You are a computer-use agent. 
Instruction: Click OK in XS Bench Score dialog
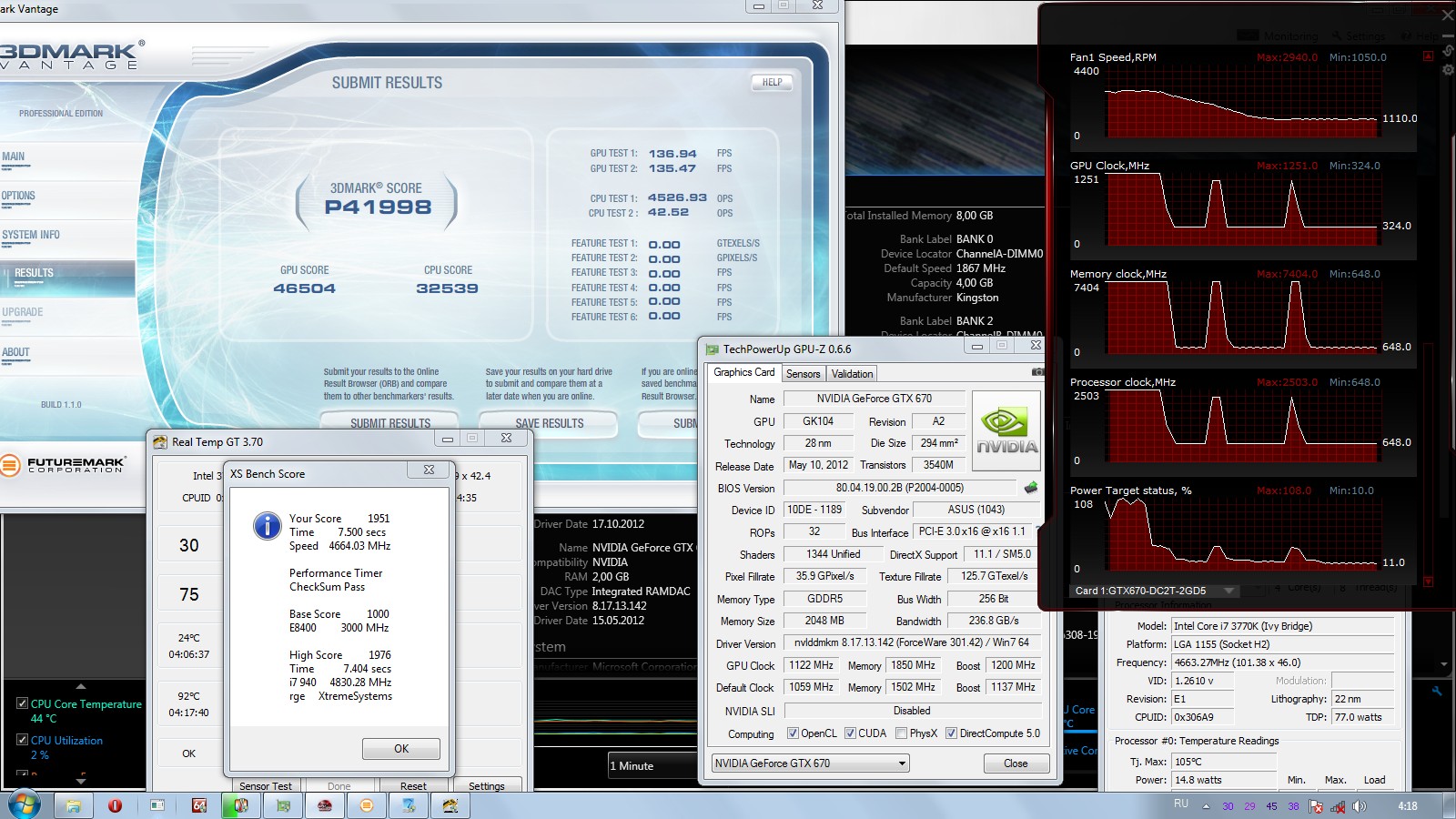pos(401,749)
